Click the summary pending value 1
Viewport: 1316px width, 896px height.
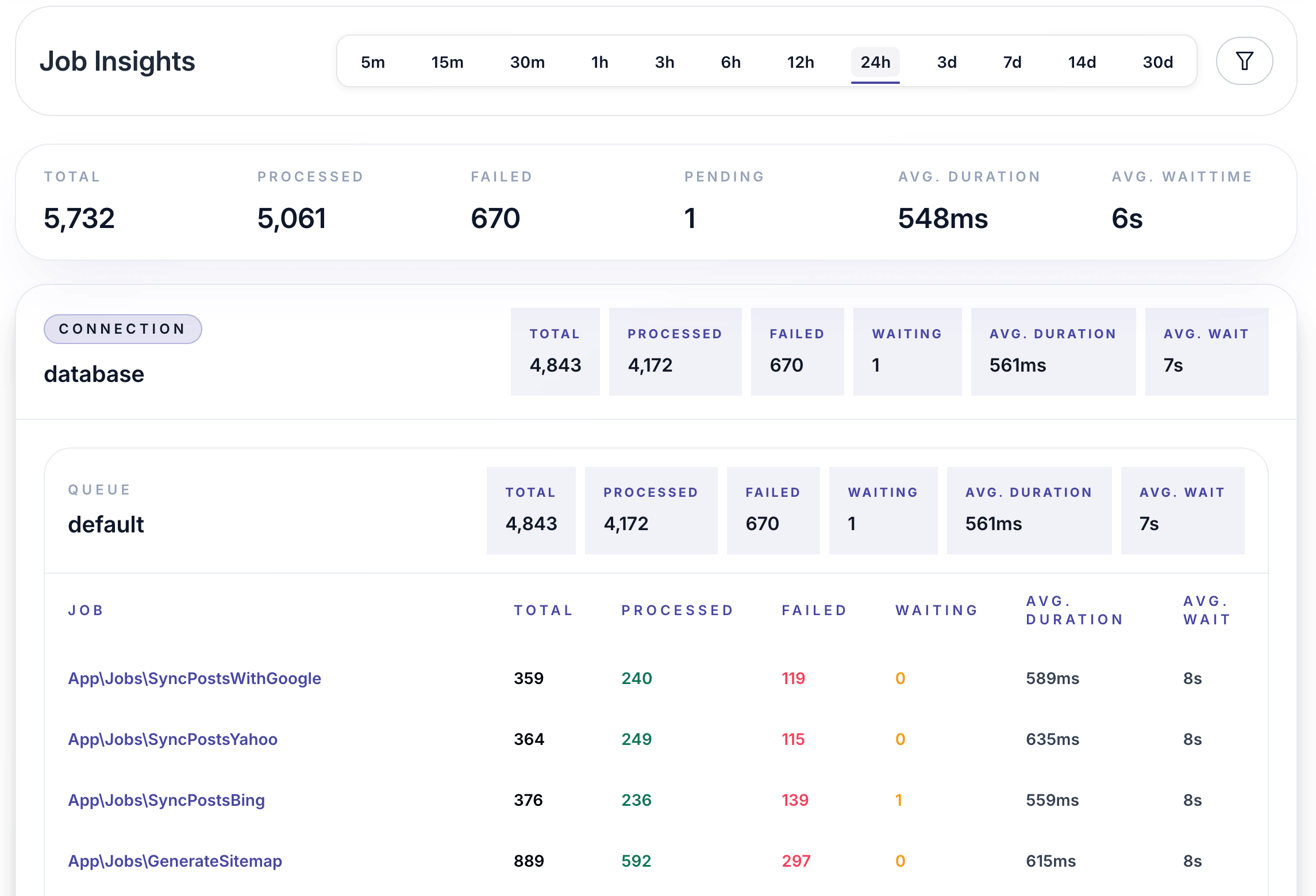pyautogui.click(x=690, y=218)
